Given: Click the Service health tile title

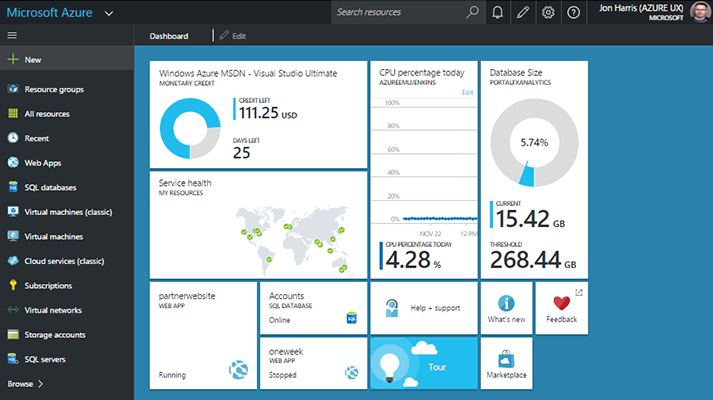Looking at the screenshot, I should (185, 183).
